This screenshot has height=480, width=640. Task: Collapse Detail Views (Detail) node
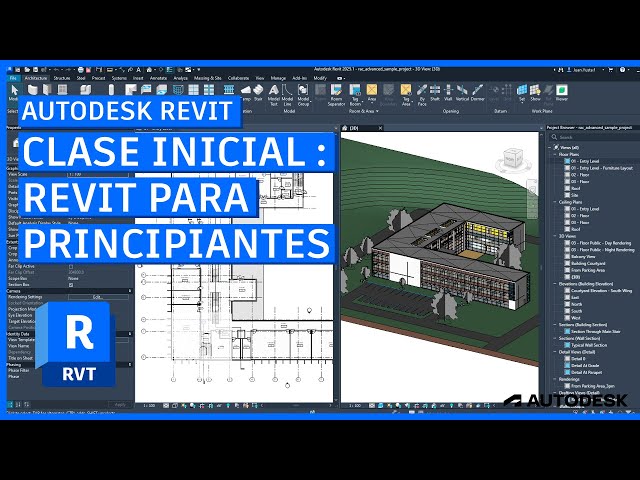[x=555, y=352]
